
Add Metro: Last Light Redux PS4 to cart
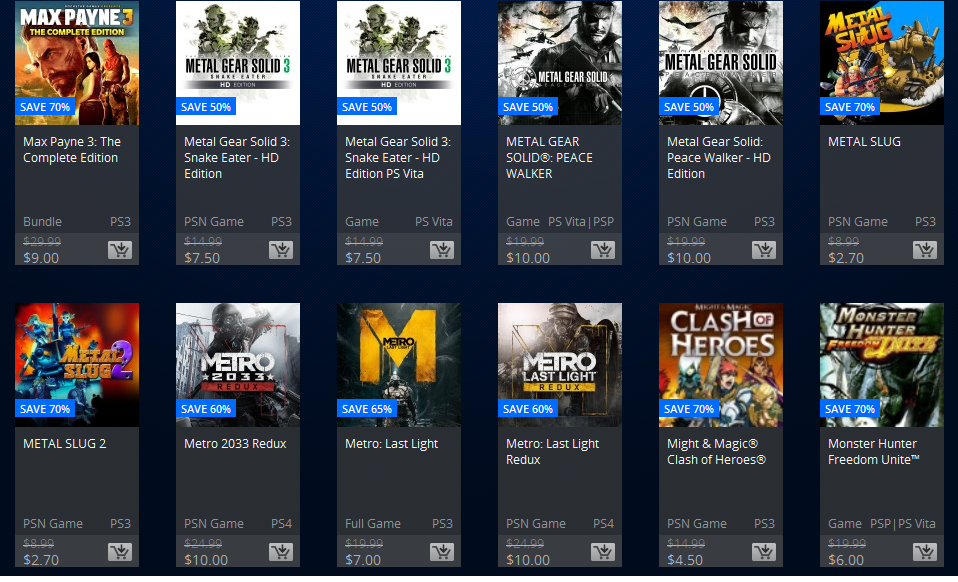tap(603, 552)
